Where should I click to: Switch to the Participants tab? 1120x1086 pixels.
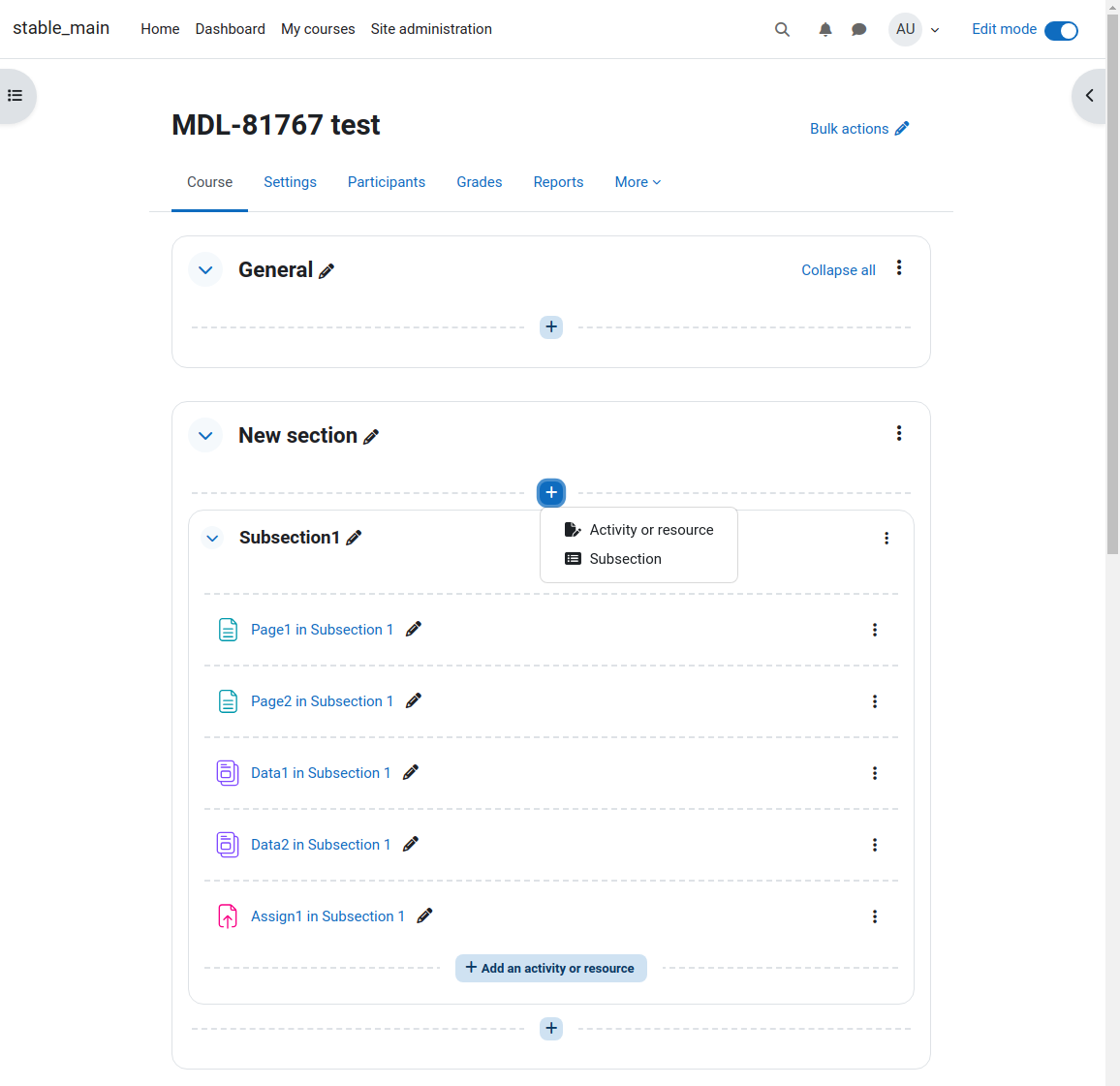click(x=387, y=182)
